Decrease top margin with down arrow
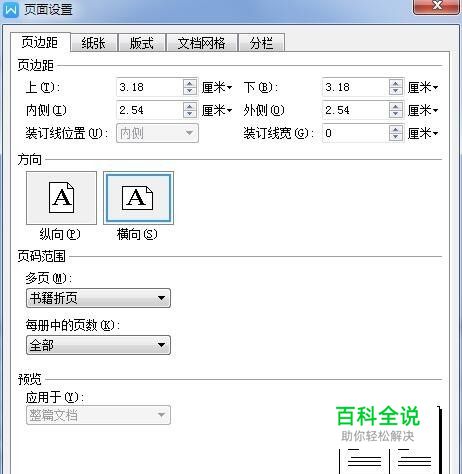Screen dimensions: 462x474 point(190,91)
